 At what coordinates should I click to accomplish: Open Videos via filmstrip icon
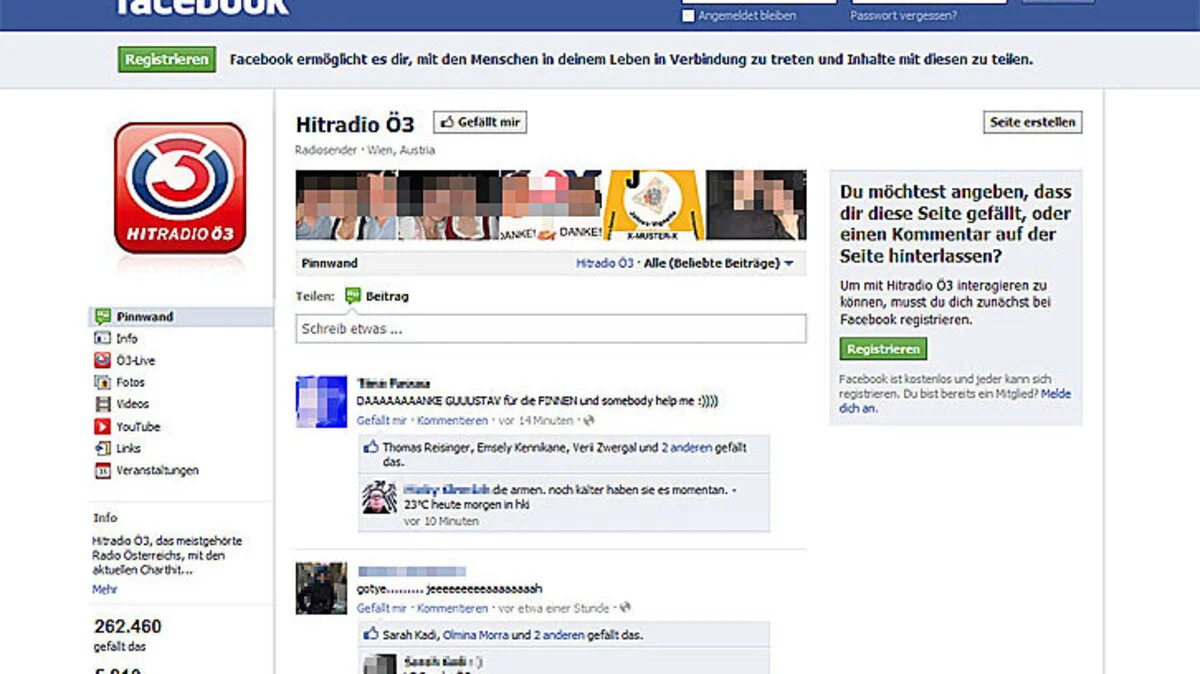coord(102,405)
